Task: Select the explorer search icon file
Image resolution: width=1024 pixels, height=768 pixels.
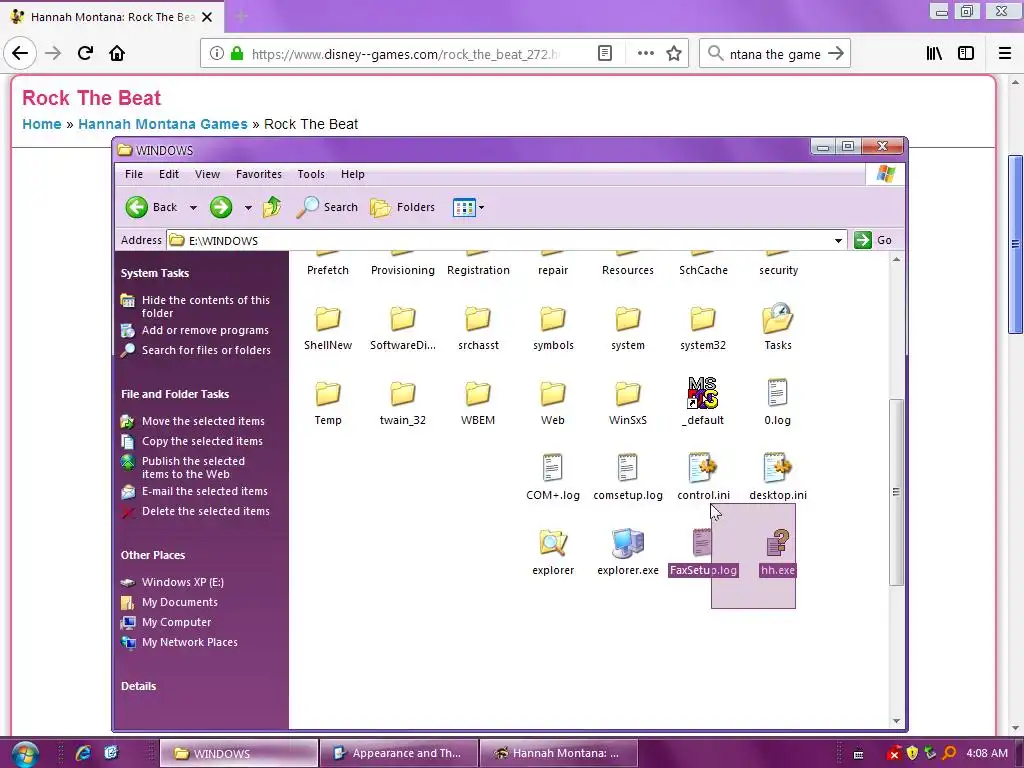Action: (553, 553)
